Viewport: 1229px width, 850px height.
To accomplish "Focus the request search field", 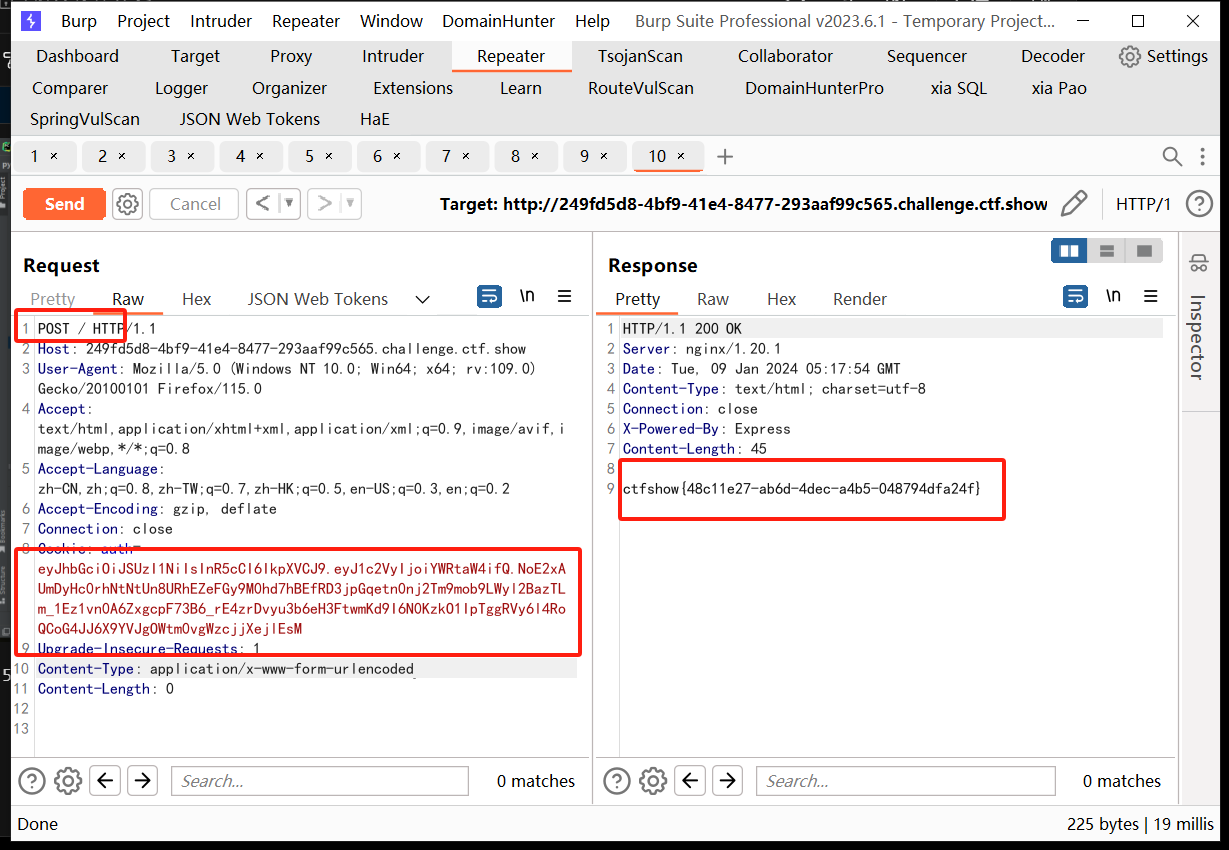I will point(320,781).
